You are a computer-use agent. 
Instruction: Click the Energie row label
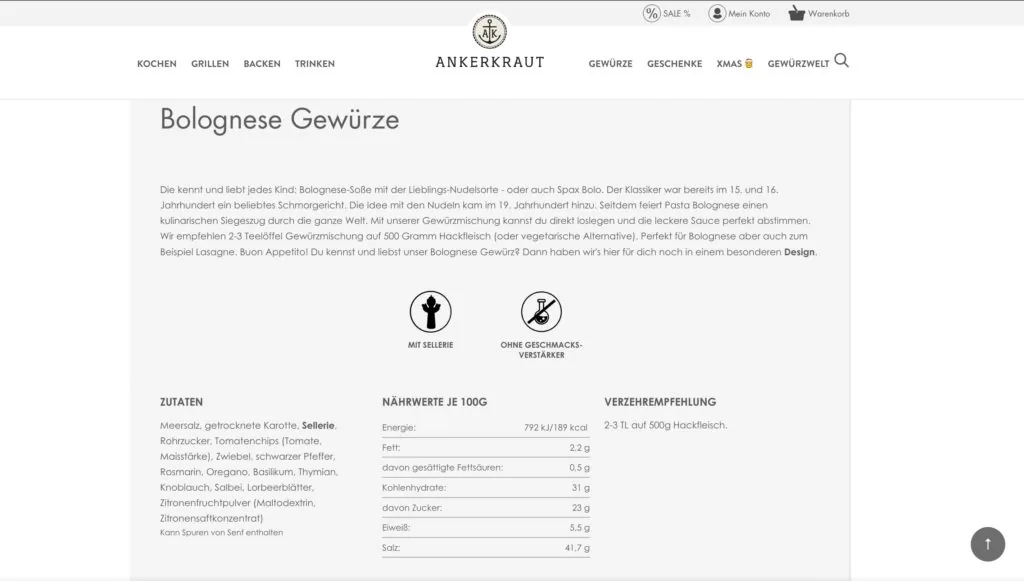pos(399,428)
